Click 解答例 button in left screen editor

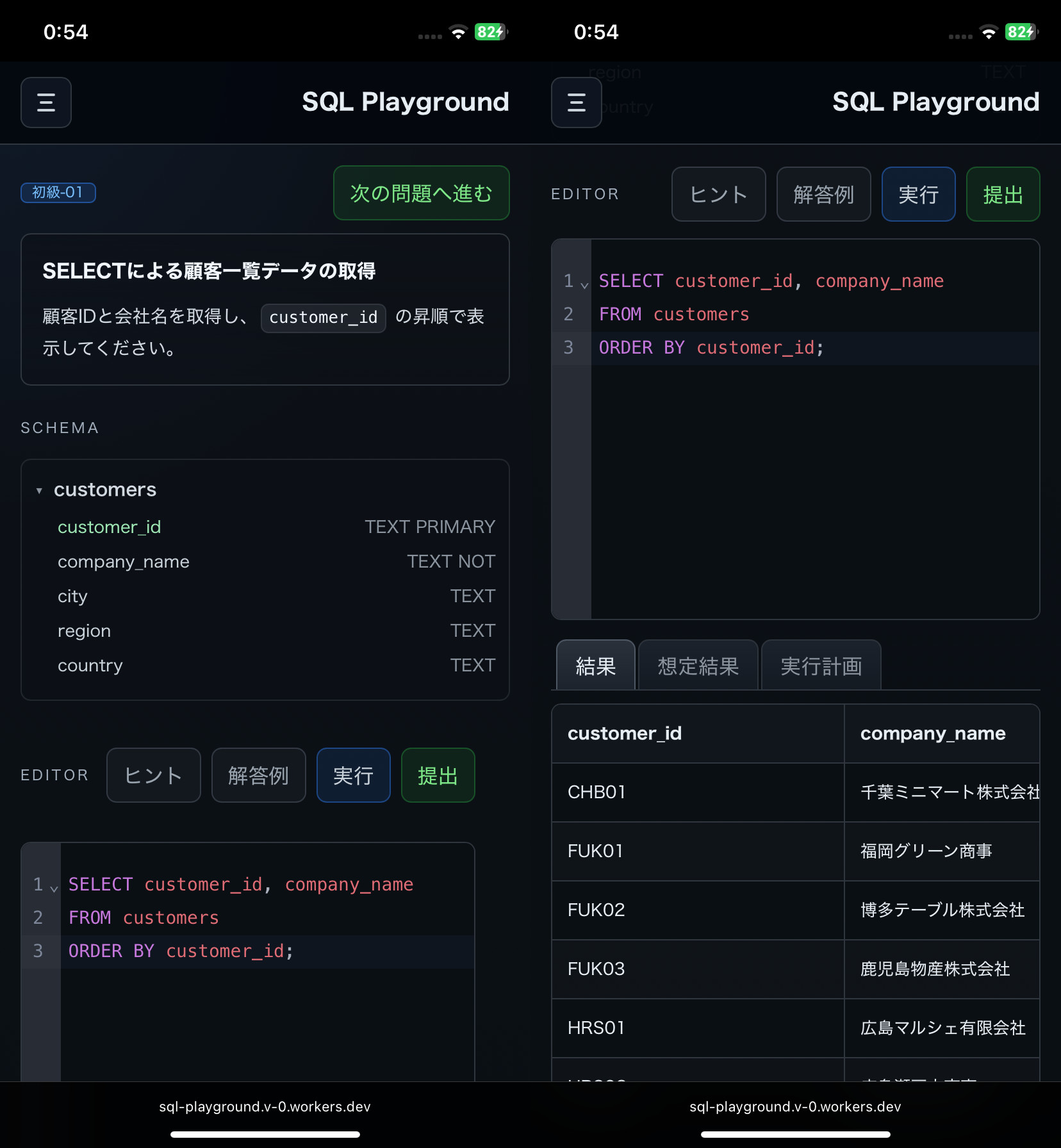[259, 775]
